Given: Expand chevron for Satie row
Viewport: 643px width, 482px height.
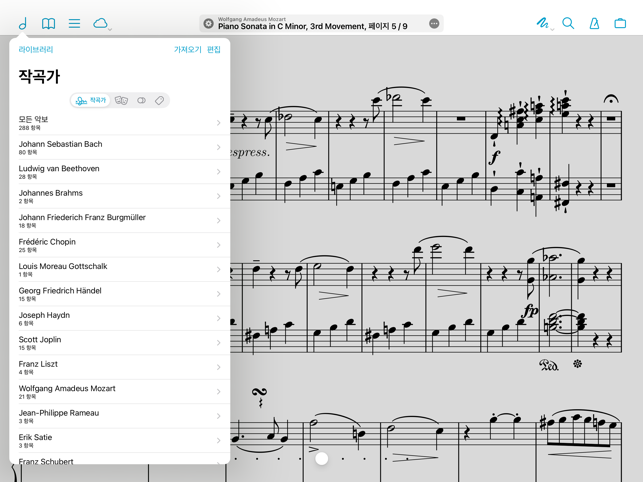Looking at the screenshot, I should (x=219, y=440).
